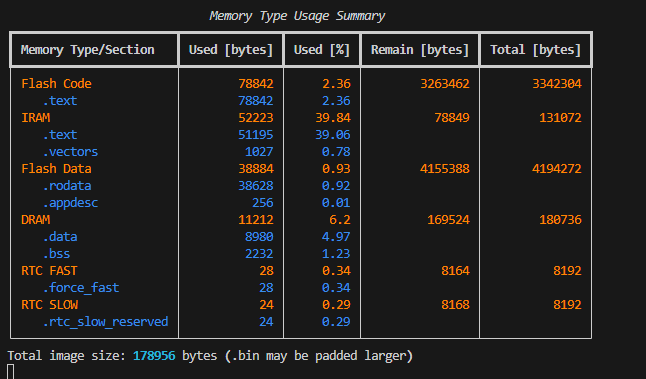Click the Used [%] column header
The image size is (646, 379).
pyautogui.click(x=321, y=50)
